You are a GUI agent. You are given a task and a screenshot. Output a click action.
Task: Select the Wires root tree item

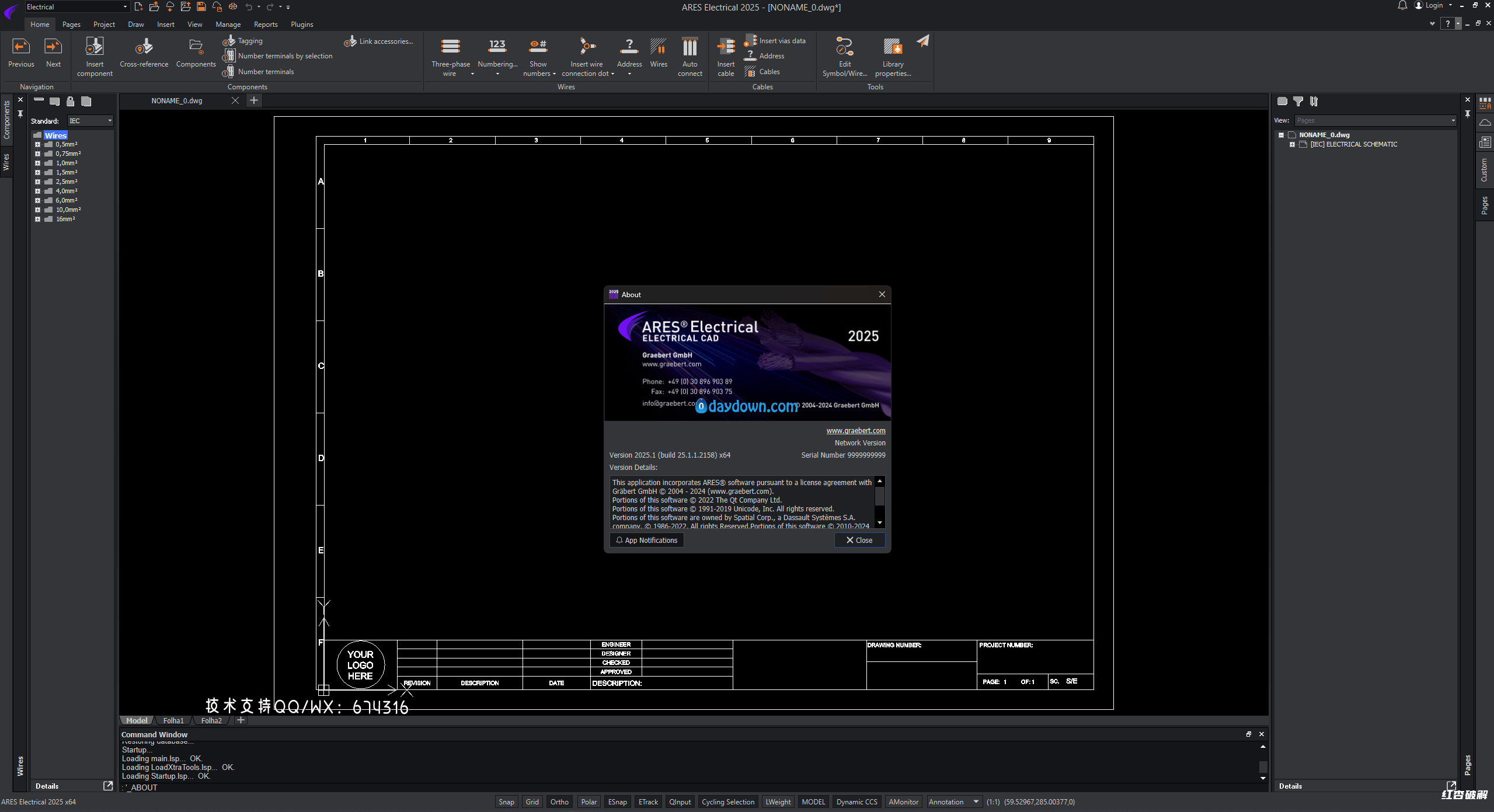coord(55,135)
